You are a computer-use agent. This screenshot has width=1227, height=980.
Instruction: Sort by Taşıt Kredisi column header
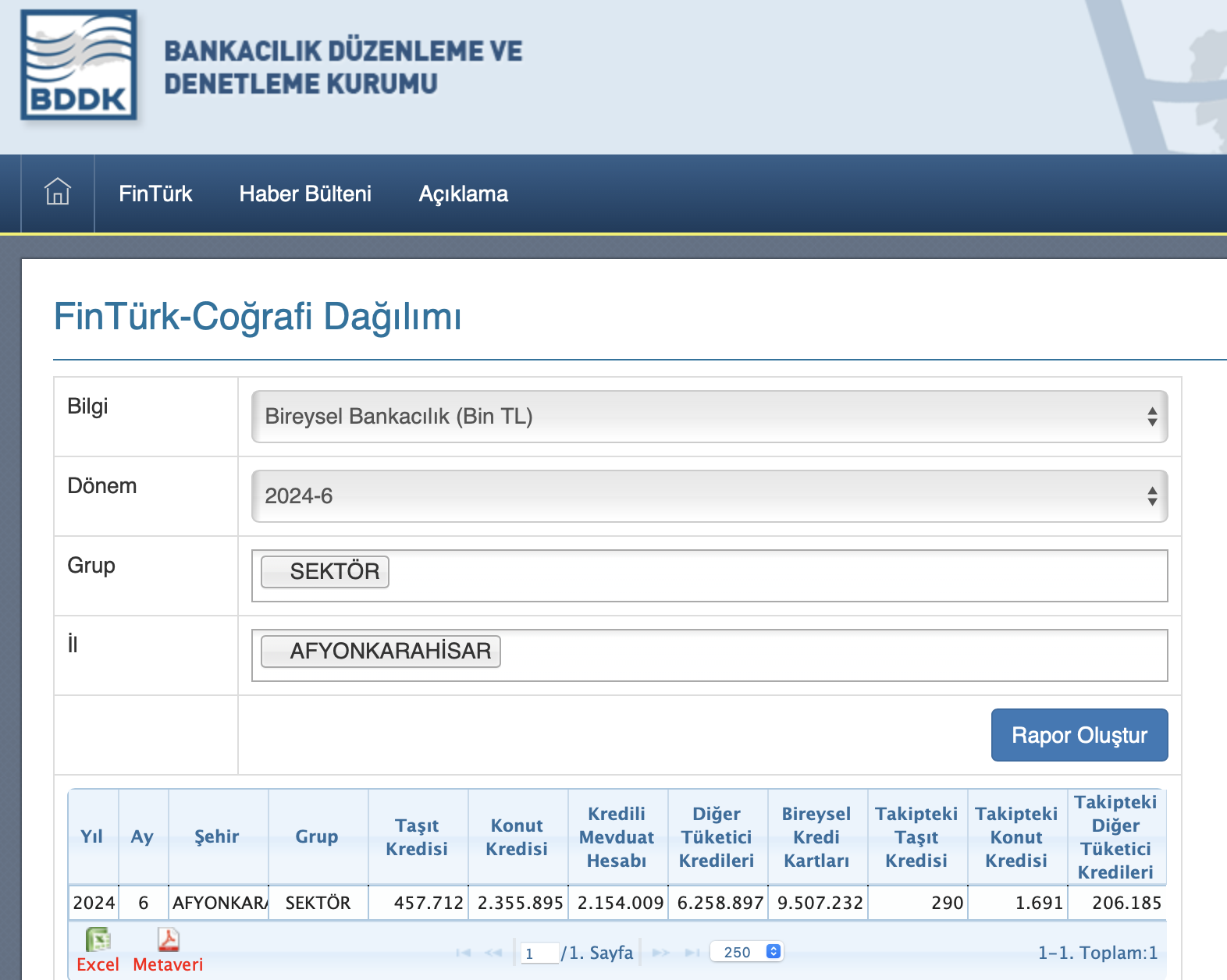(417, 836)
